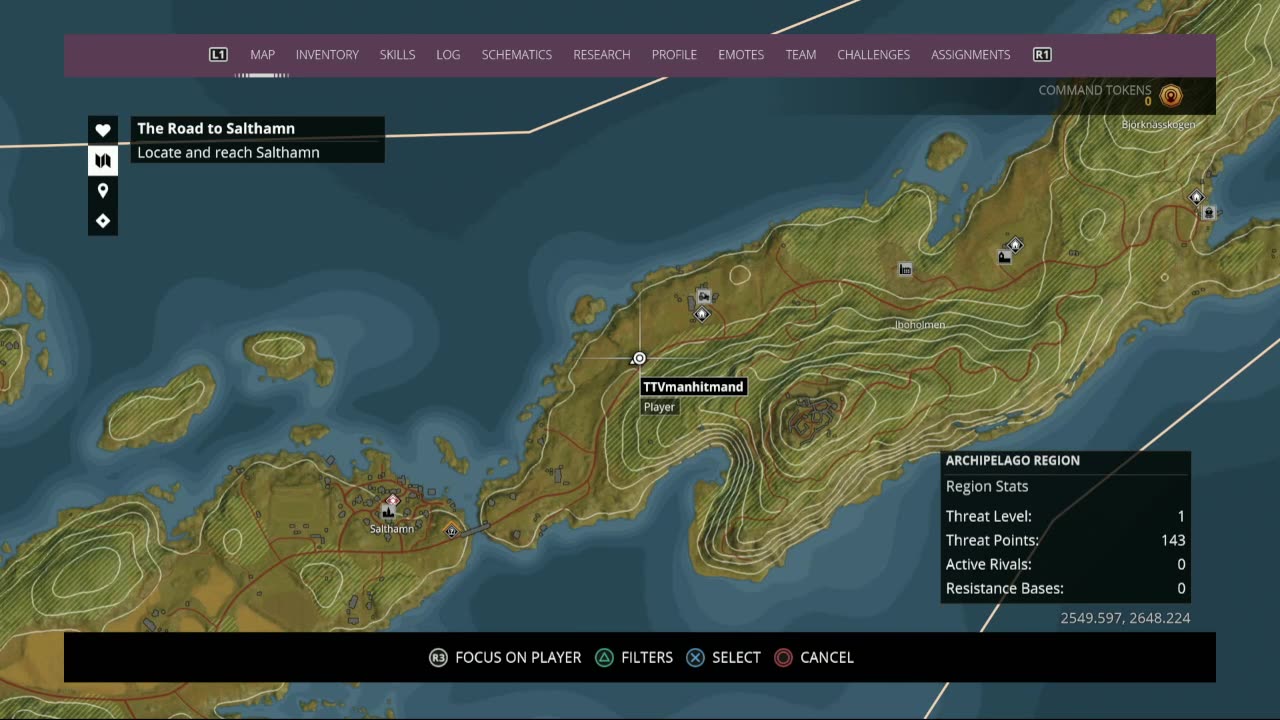This screenshot has width=1280, height=720.
Task: Click the Active Rivals stat row
Action: 1065,564
